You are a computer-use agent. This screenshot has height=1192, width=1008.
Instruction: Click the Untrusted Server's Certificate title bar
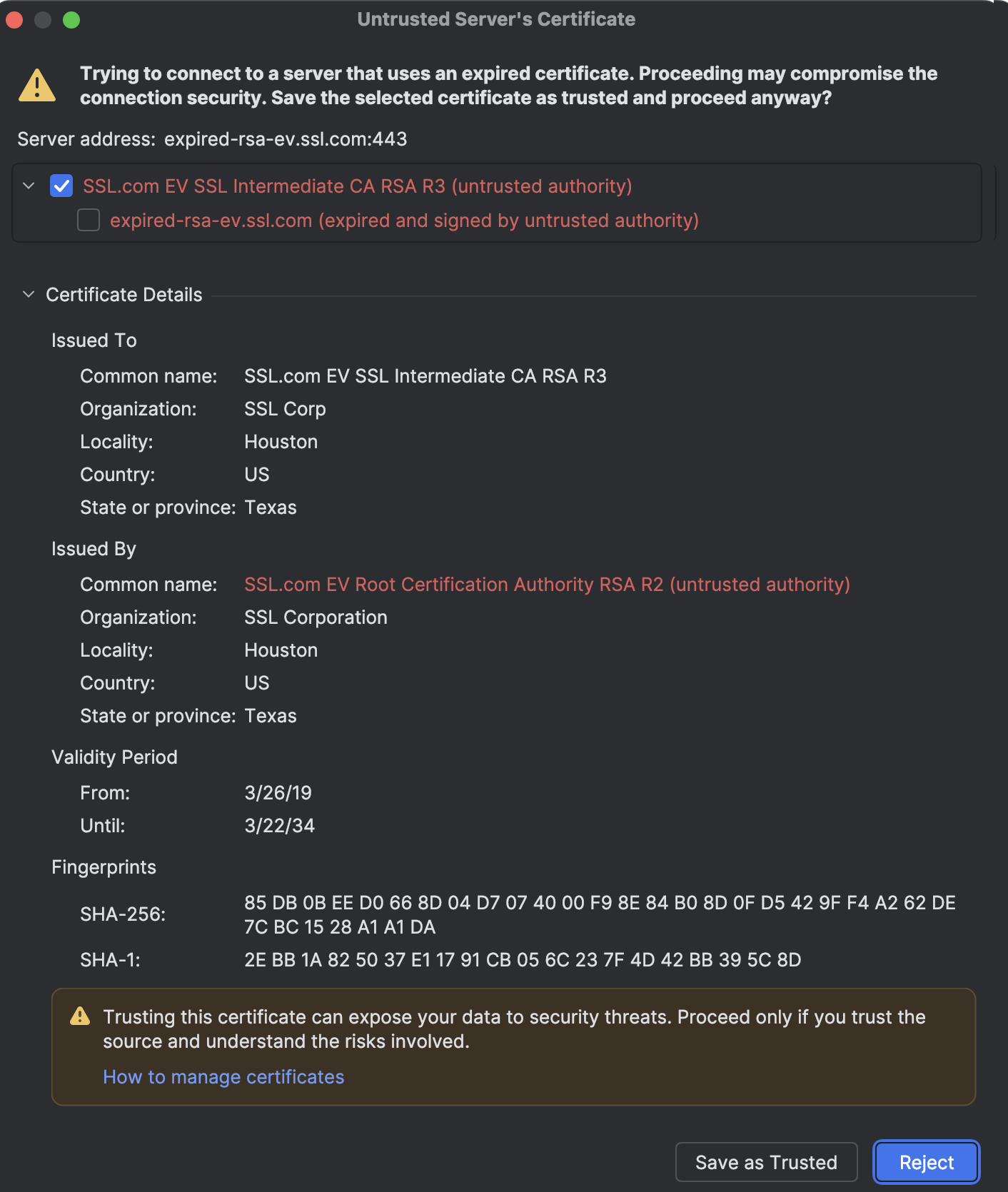[x=496, y=19]
